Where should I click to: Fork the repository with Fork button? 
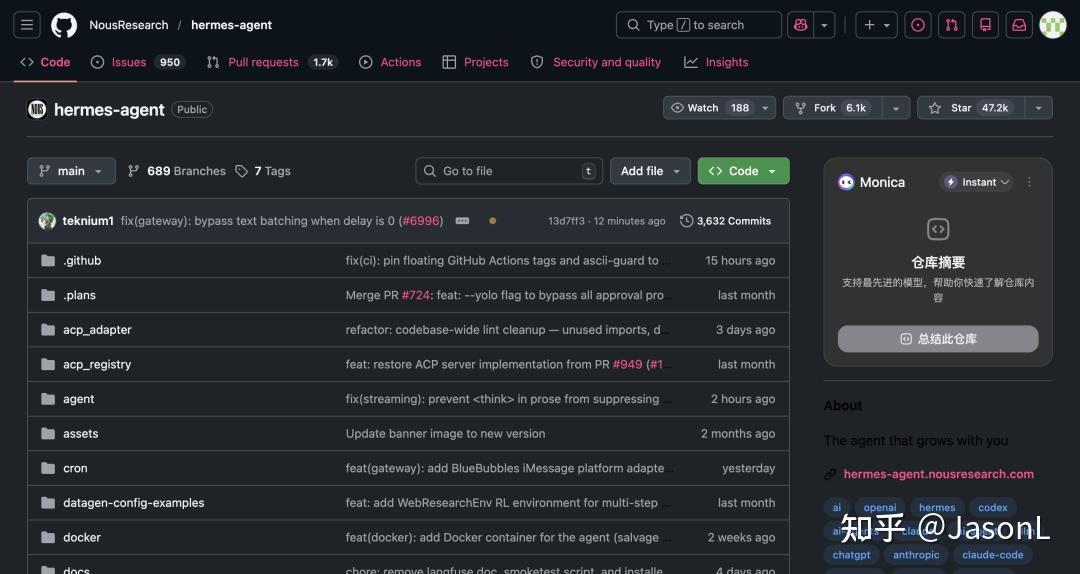point(833,108)
